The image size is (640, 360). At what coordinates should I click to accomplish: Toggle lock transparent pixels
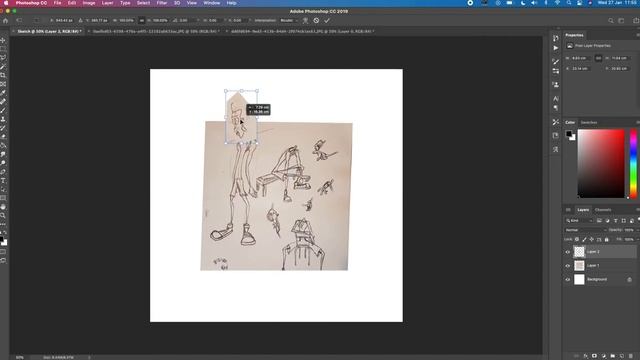pyautogui.click(x=577, y=240)
